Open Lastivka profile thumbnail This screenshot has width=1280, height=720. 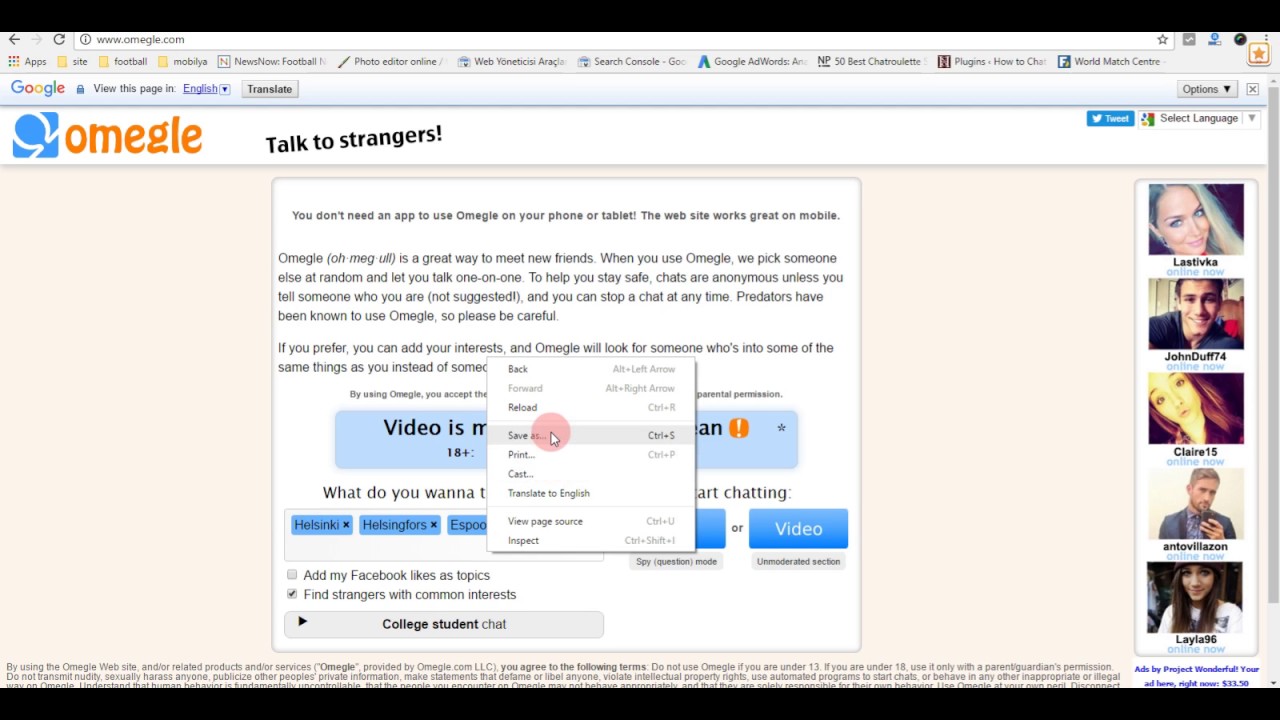(x=1196, y=219)
